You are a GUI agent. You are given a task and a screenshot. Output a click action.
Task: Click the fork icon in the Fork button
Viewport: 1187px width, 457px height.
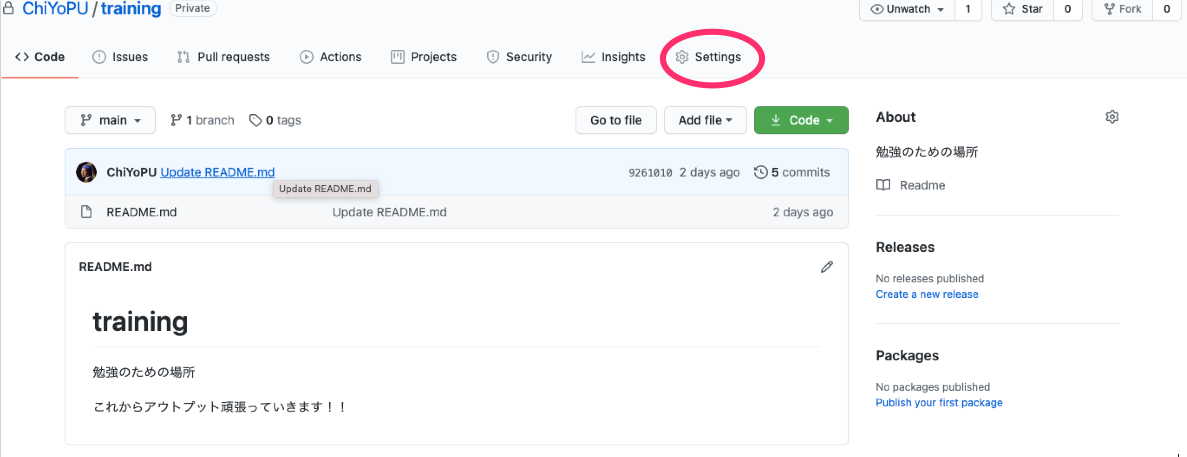pyautogui.click(x=1110, y=9)
